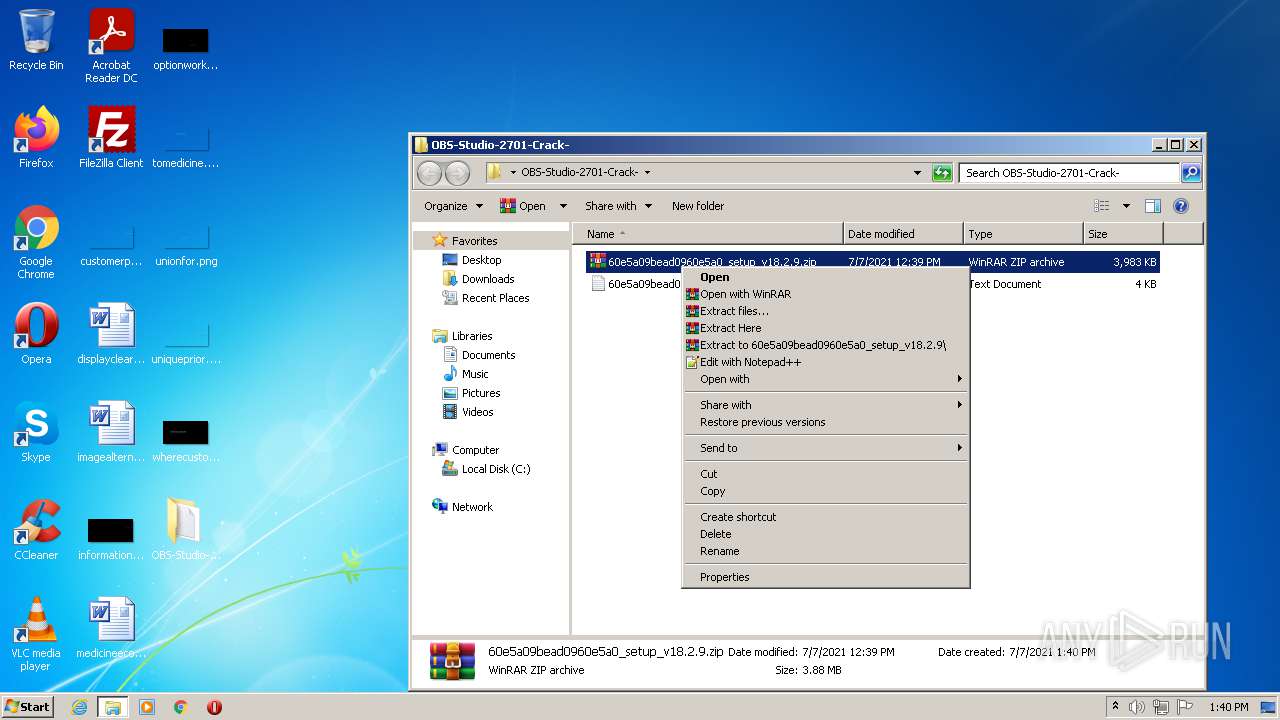This screenshot has height=720, width=1280.
Task: Open the Share with toolbar dropdown
Action: pyautogui.click(x=618, y=206)
